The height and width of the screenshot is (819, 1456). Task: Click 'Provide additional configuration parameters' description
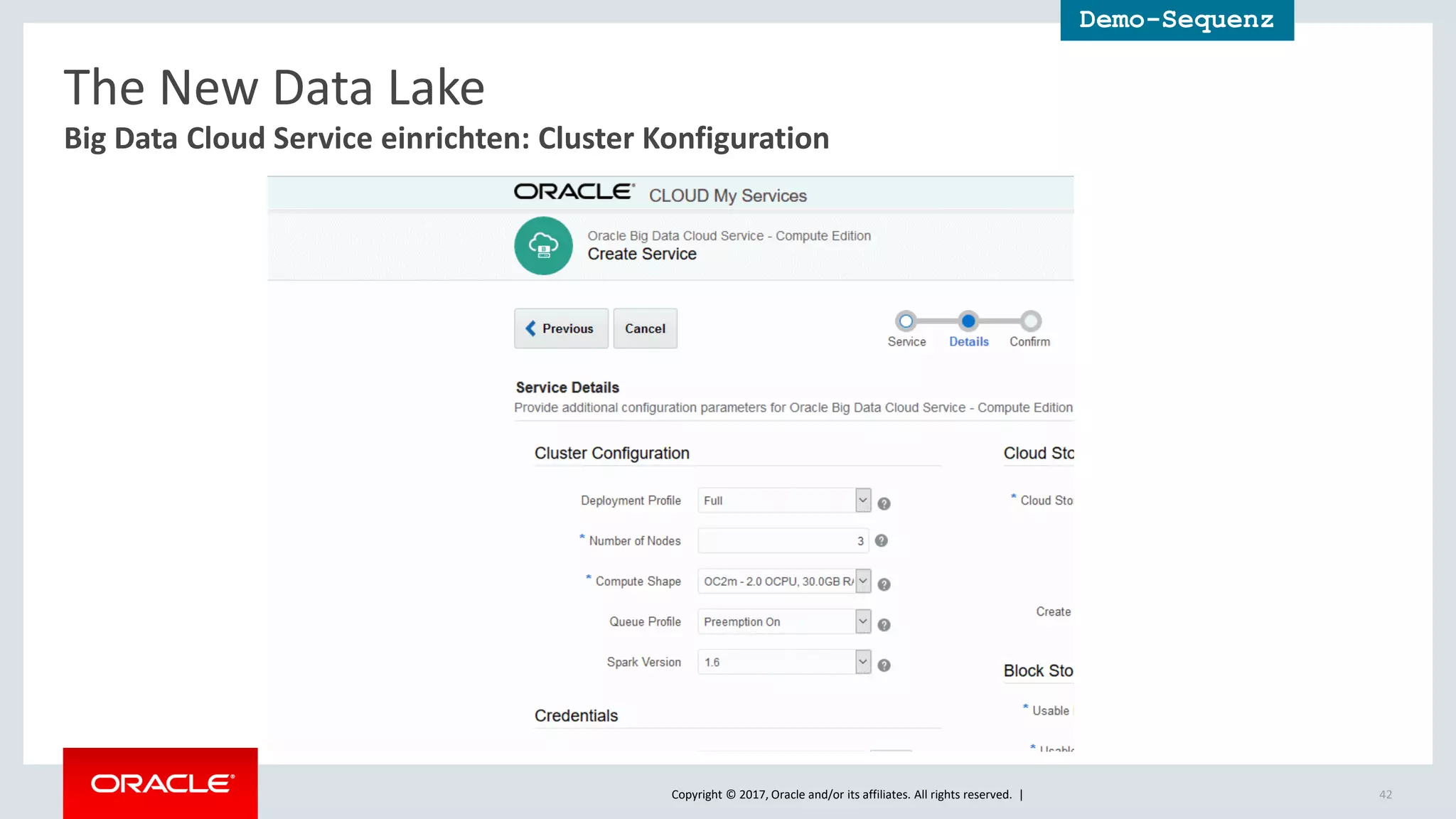793,407
